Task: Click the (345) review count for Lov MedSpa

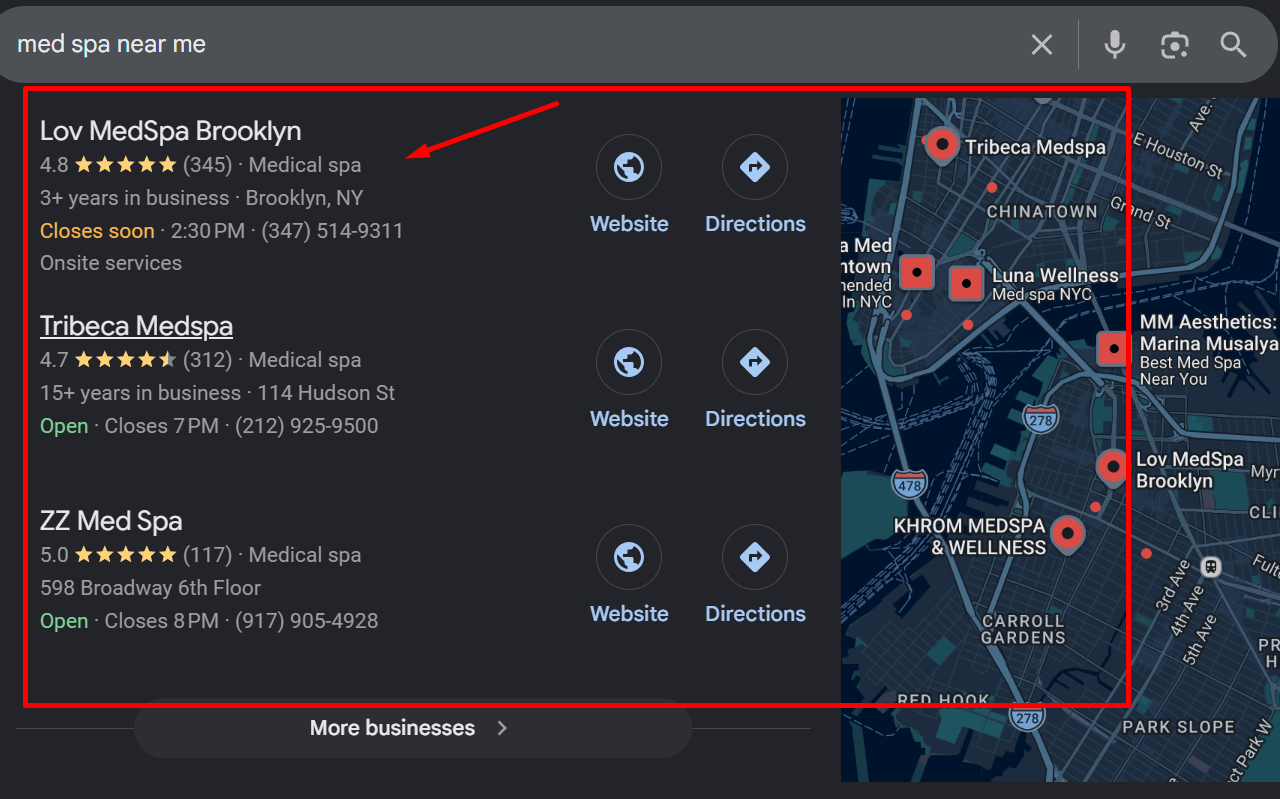Action: tap(207, 164)
